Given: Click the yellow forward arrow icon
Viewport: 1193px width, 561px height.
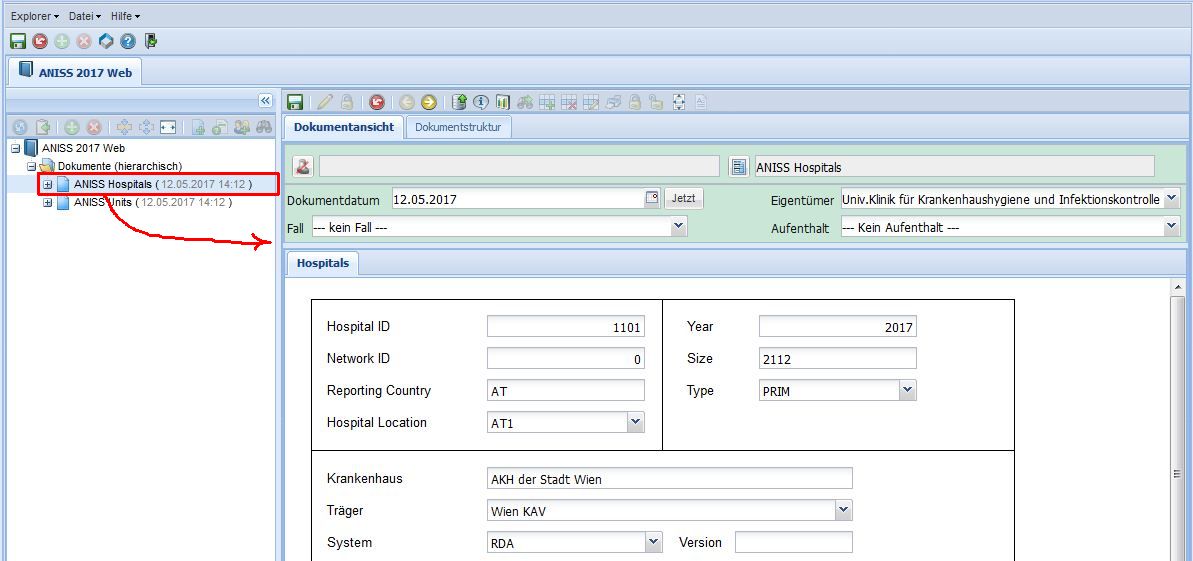Looking at the screenshot, I should point(429,102).
